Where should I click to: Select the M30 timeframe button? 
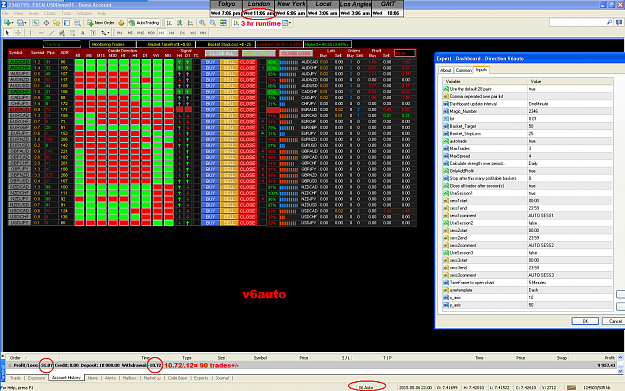(151, 33)
